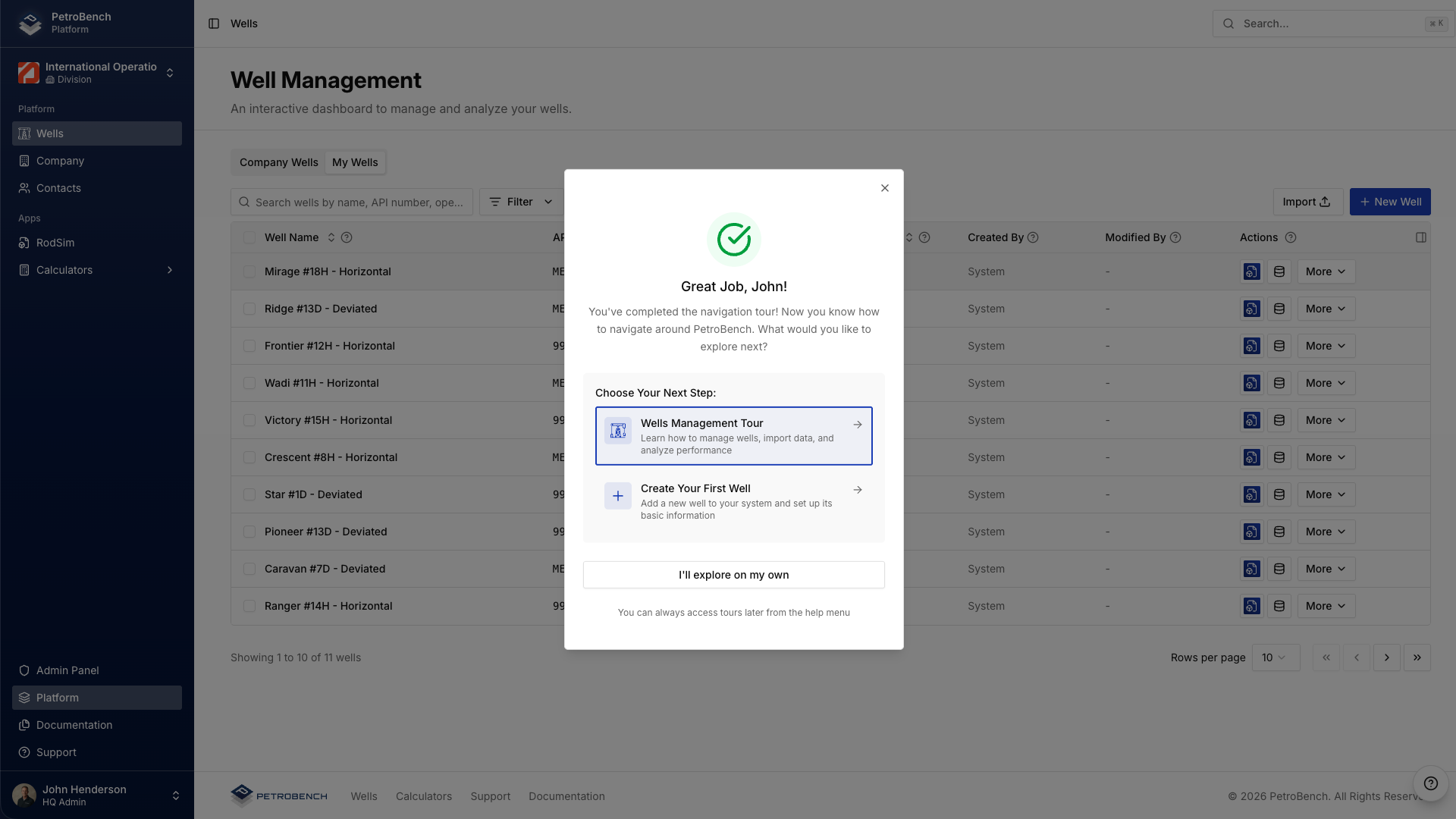Go to next page arrow
The image size is (1456, 819).
[1386, 657]
